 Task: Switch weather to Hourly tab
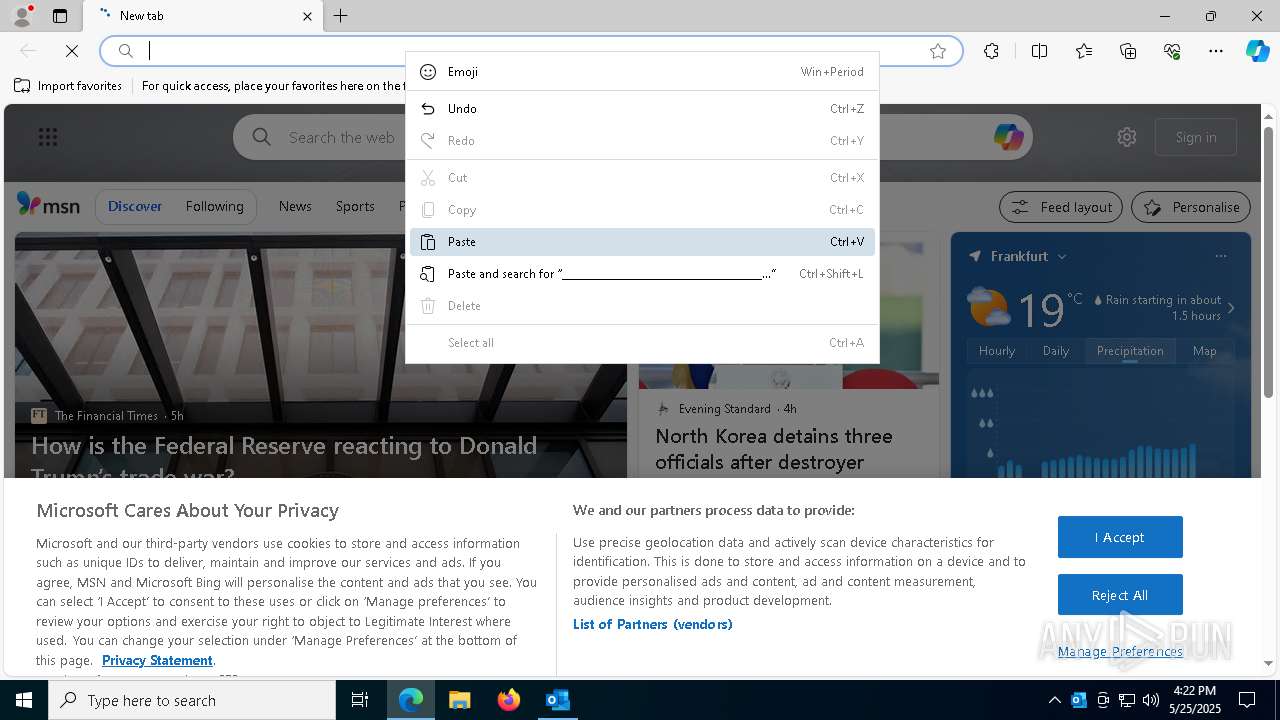(997, 351)
